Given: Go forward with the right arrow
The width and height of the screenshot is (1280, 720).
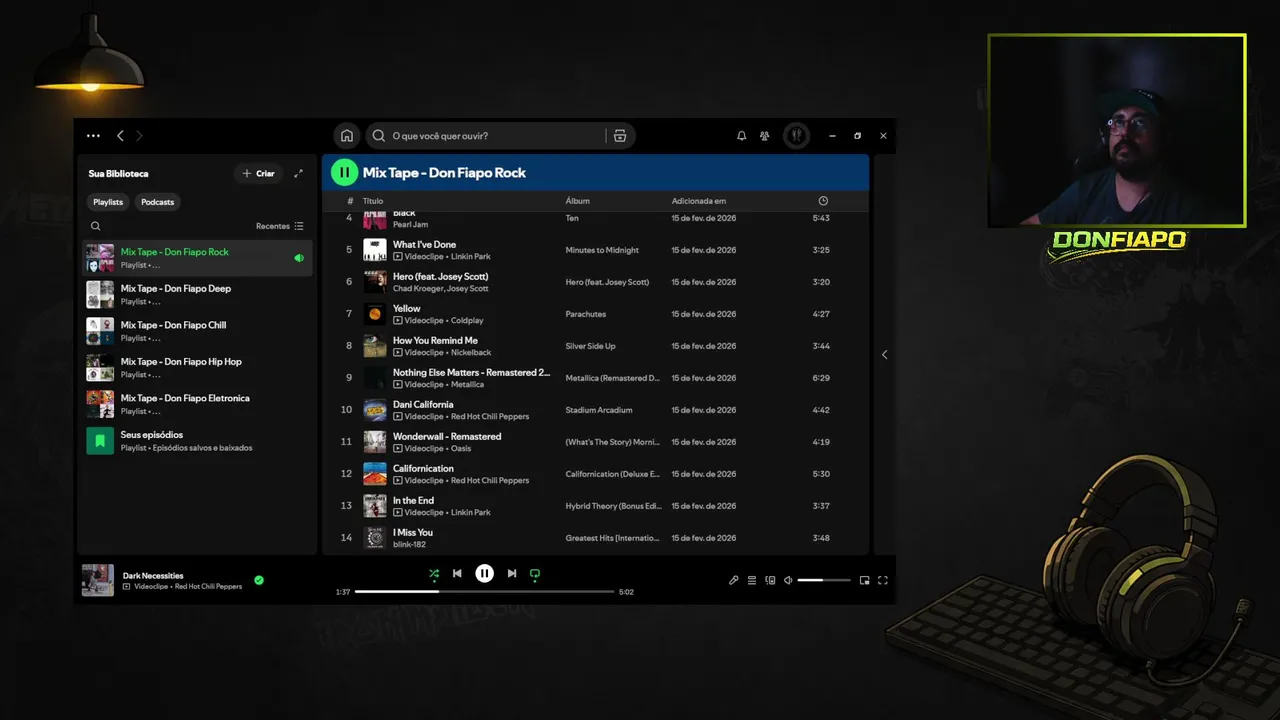Looking at the screenshot, I should point(139,136).
